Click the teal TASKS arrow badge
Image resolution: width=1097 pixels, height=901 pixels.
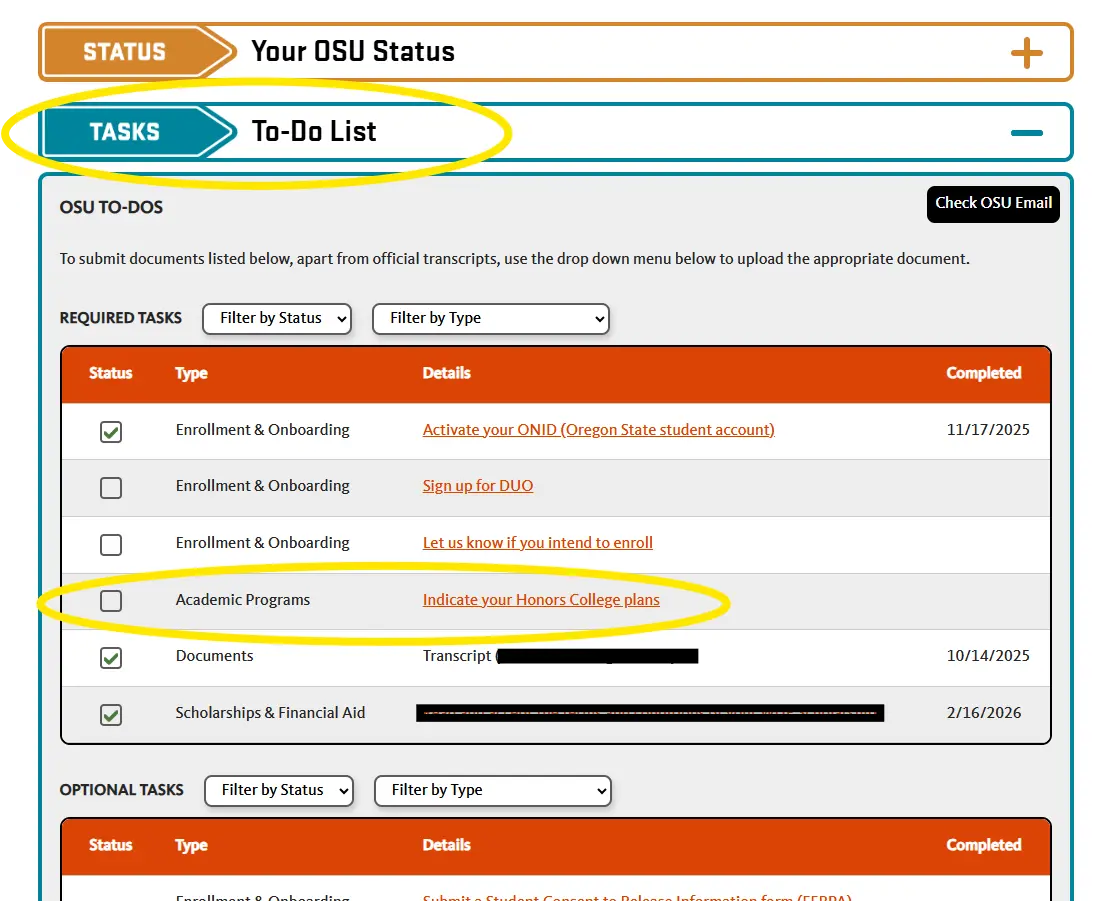pyautogui.click(x=138, y=132)
